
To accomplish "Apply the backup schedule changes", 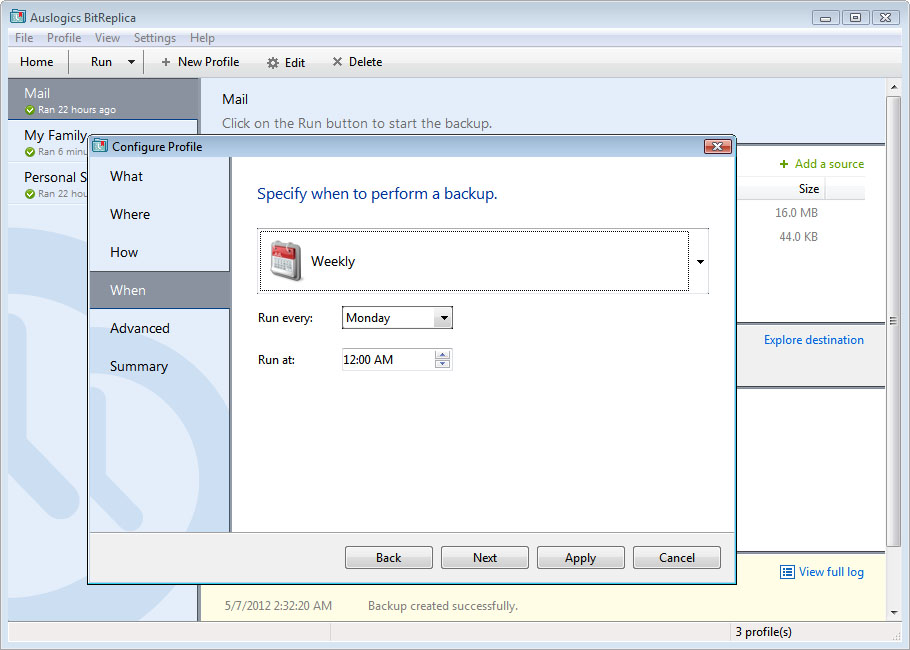I will [x=580, y=558].
